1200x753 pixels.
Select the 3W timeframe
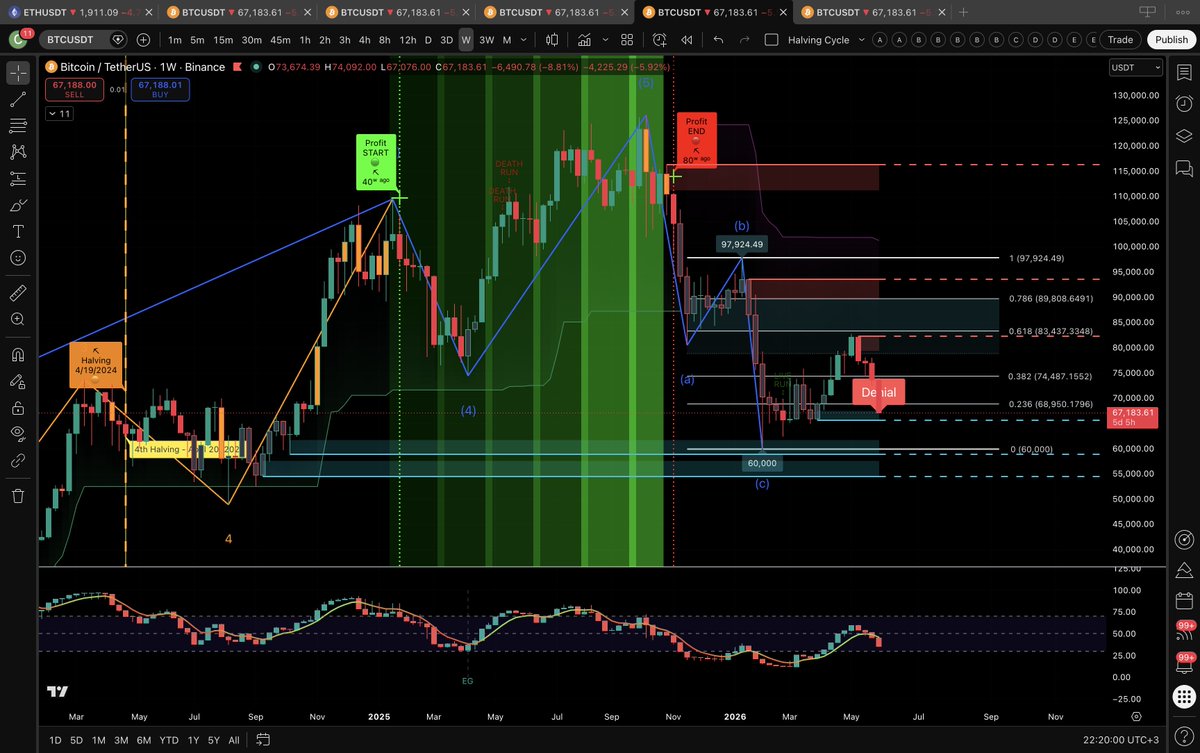[x=486, y=40]
